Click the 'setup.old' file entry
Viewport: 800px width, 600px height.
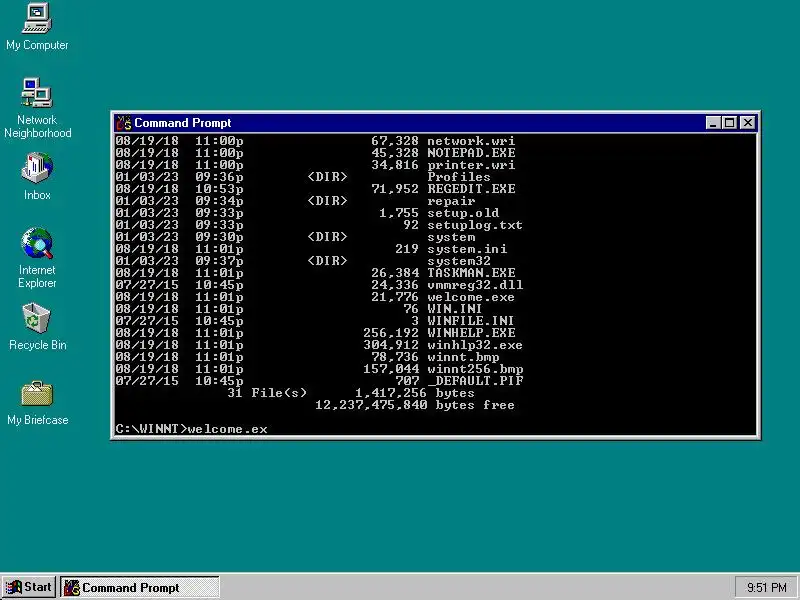pyautogui.click(x=463, y=213)
